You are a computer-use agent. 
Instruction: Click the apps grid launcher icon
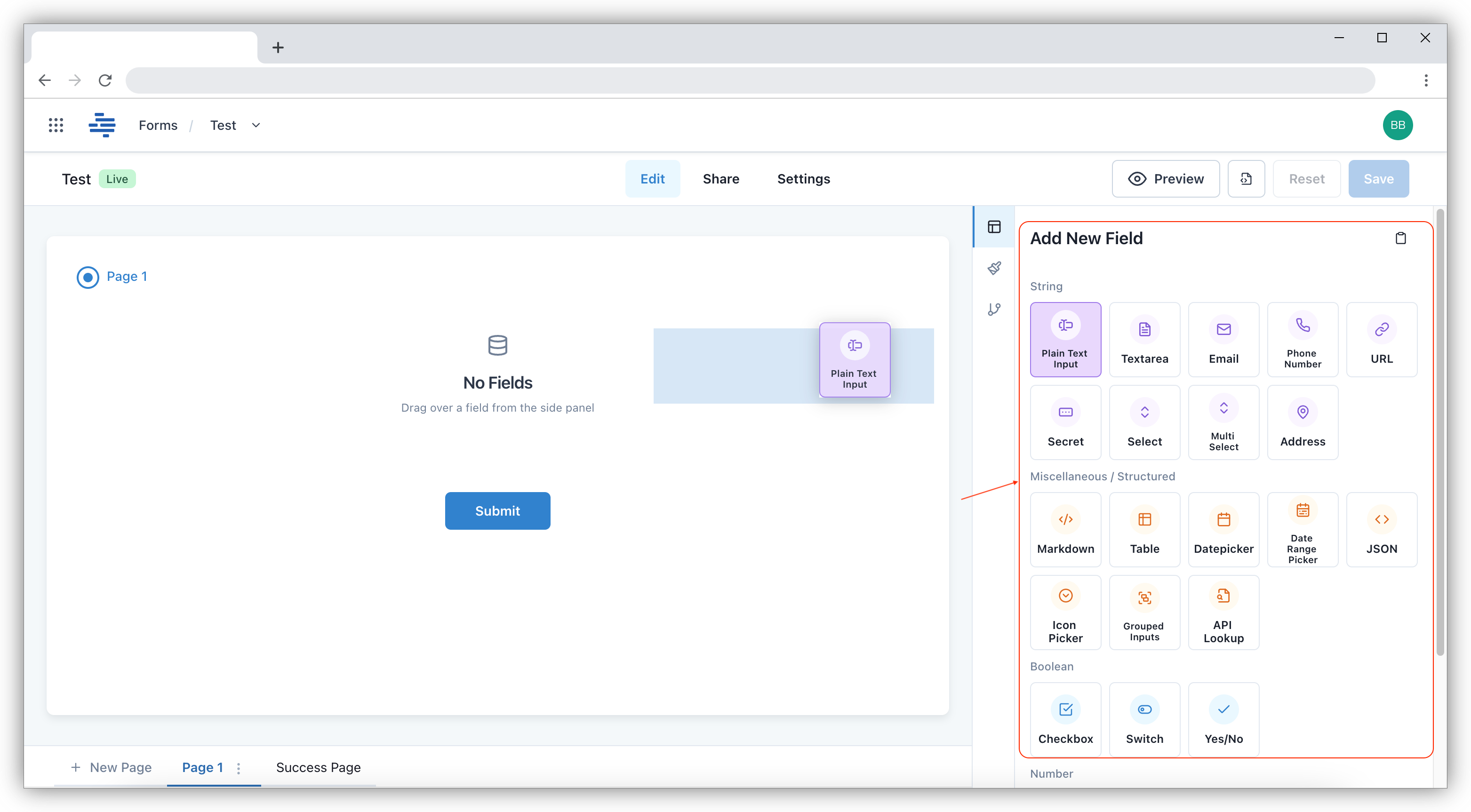tap(56, 125)
